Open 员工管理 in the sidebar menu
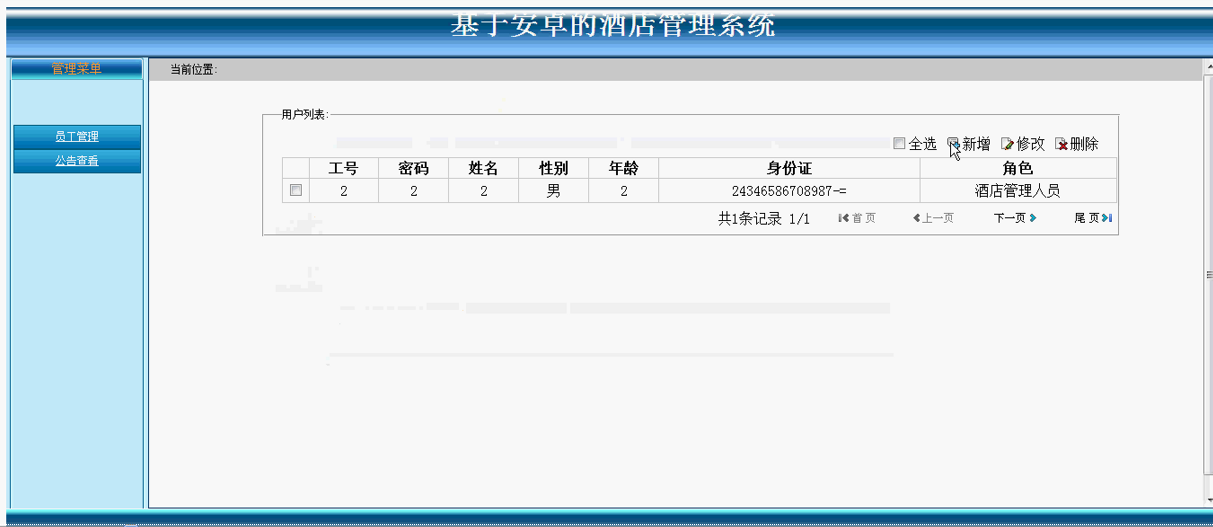Screen dimensions: 1213x527 coord(77,137)
